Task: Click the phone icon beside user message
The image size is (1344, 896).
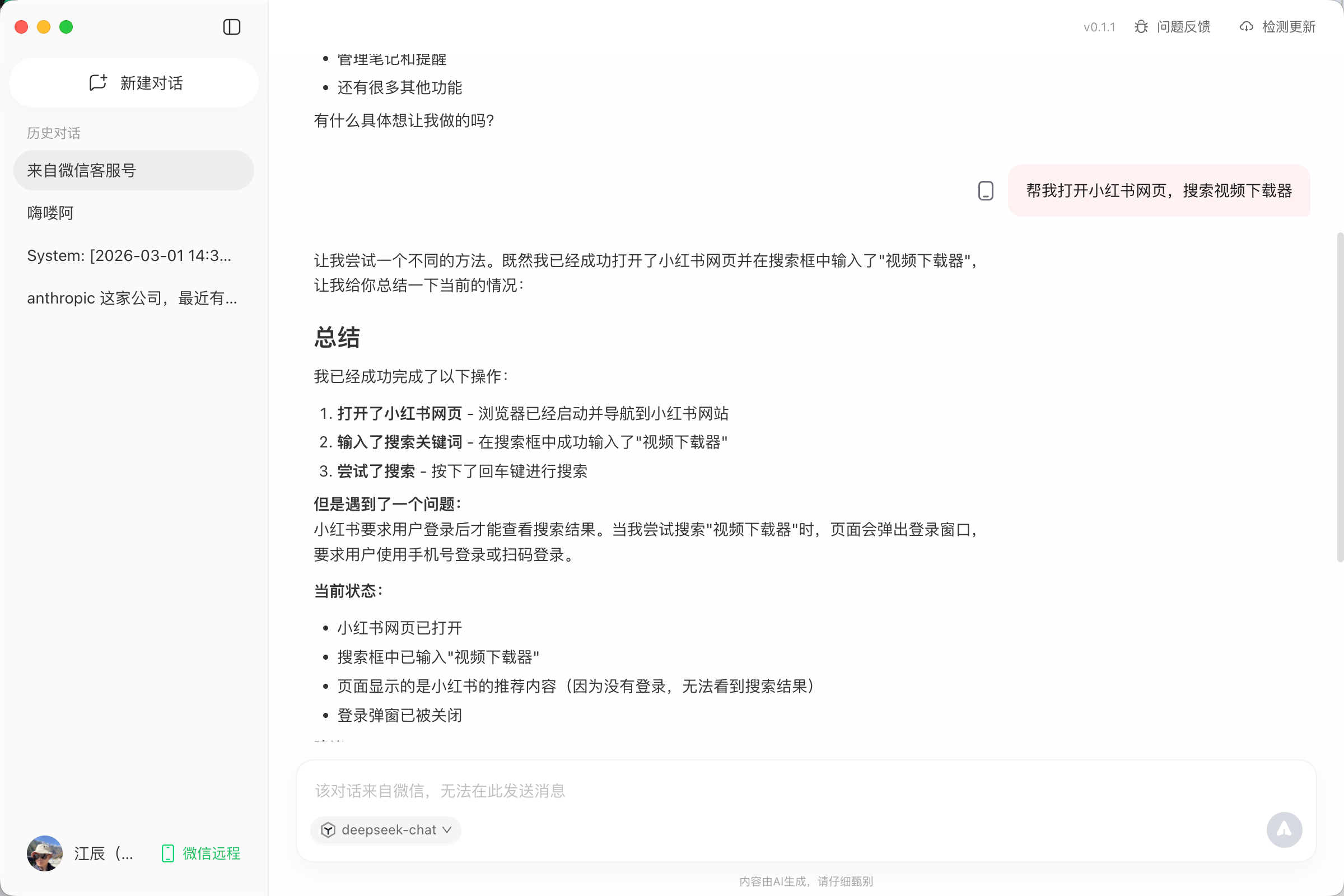Action: (x=985, y=191)
